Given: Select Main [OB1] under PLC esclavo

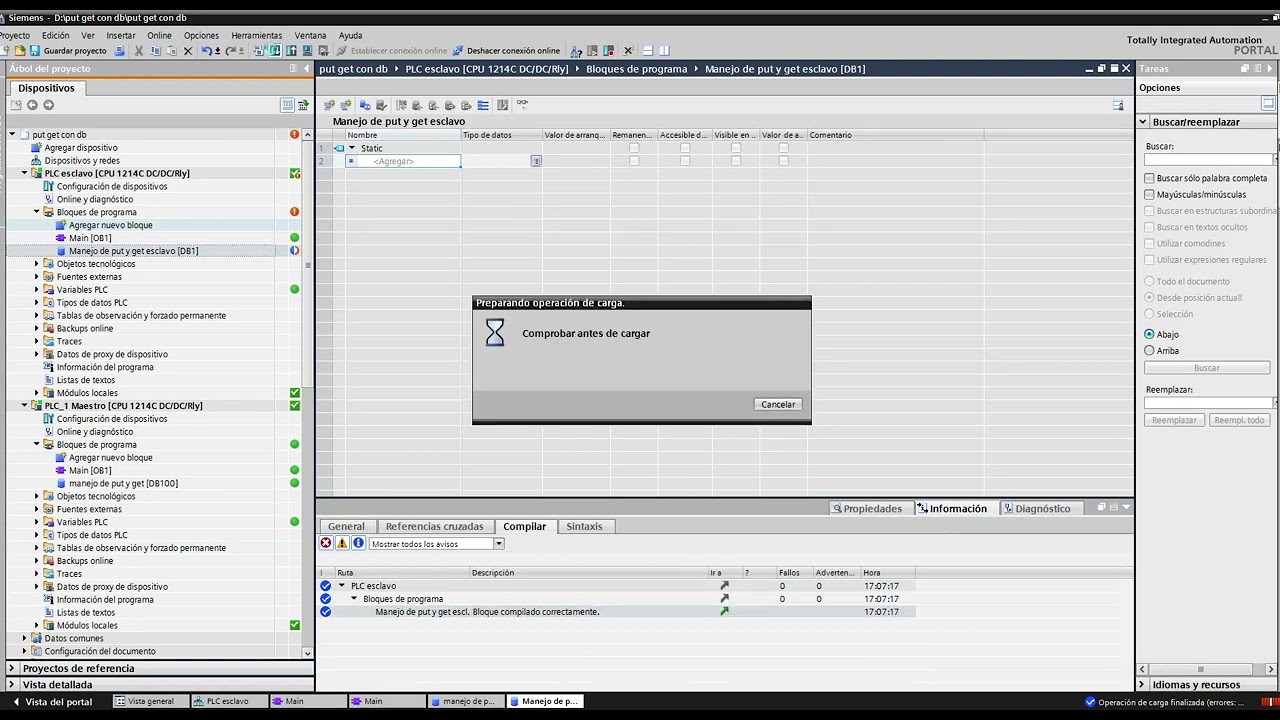Looking at the screenshot, I should pyautogui.click(x=90, y=238).
